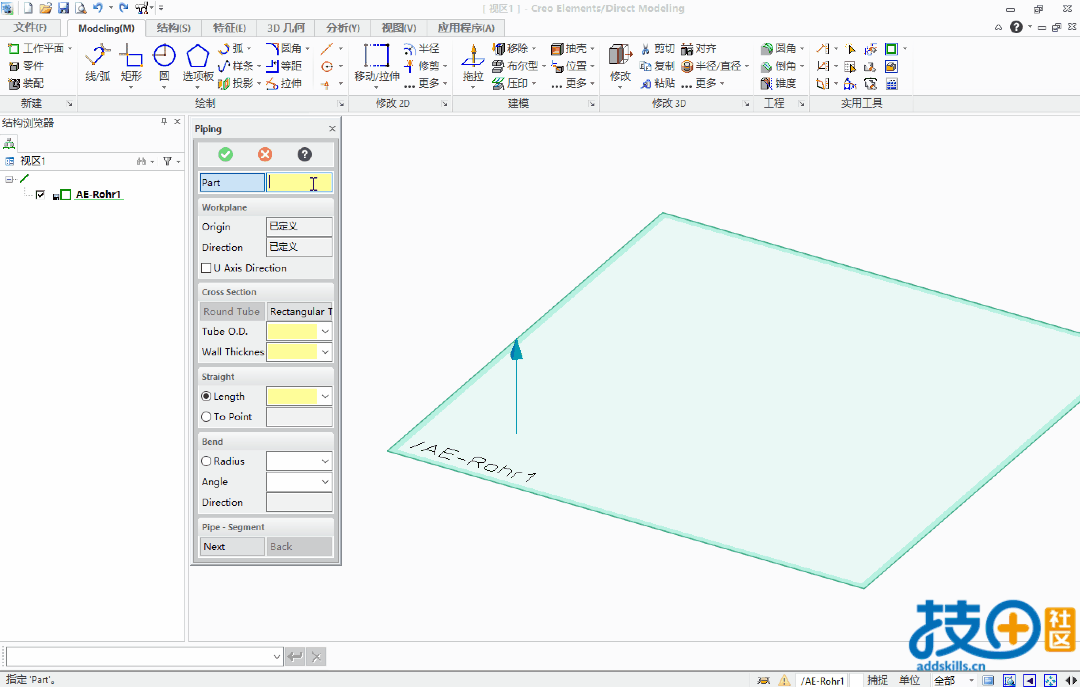1080x687 pixels.
Task: Click the Next pipe segment button
Action: click(232, 546)
